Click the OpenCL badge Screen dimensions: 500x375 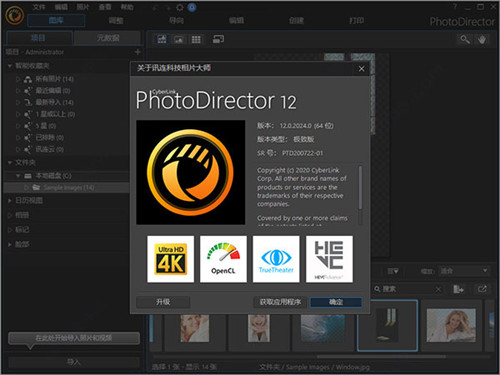pyautogui.click(x=223, y=259)
